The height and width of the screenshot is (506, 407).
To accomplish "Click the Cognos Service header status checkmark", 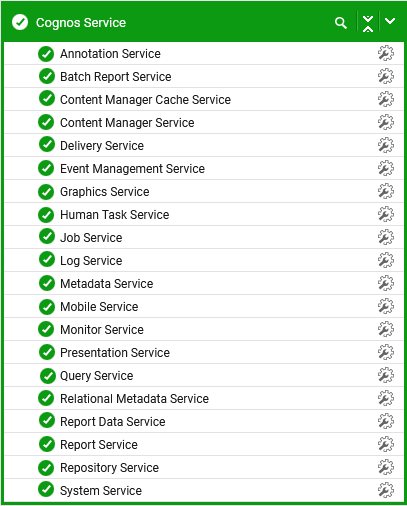I will click(20, 22).
